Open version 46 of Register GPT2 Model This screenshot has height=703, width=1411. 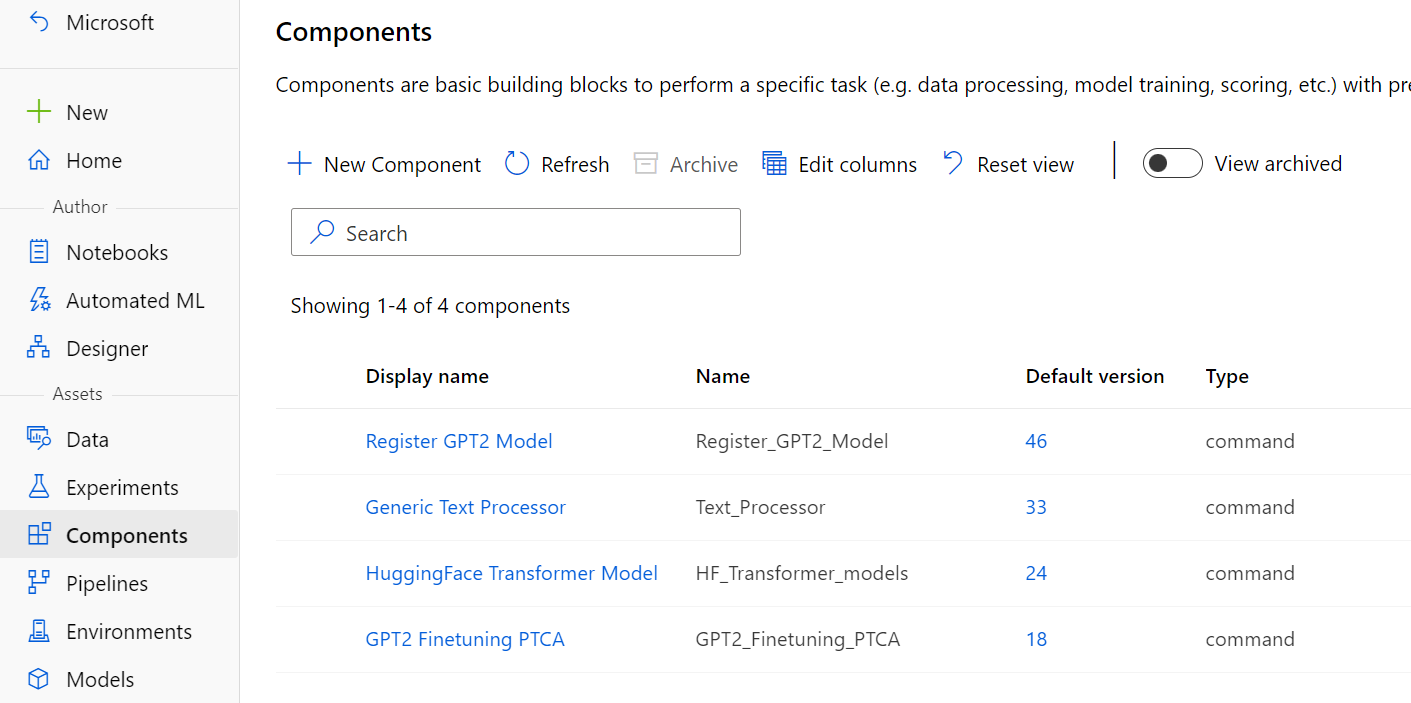[x=1036, y=441]
